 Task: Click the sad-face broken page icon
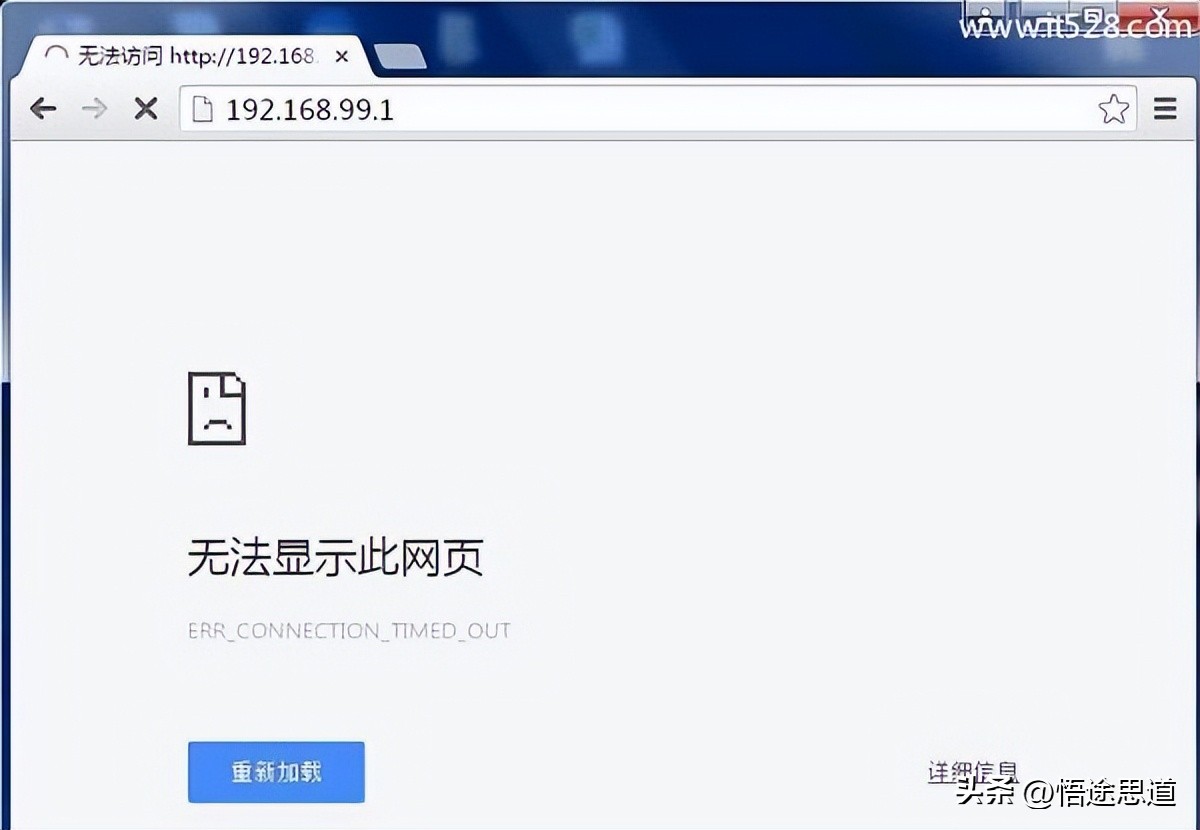click(217, 409)
